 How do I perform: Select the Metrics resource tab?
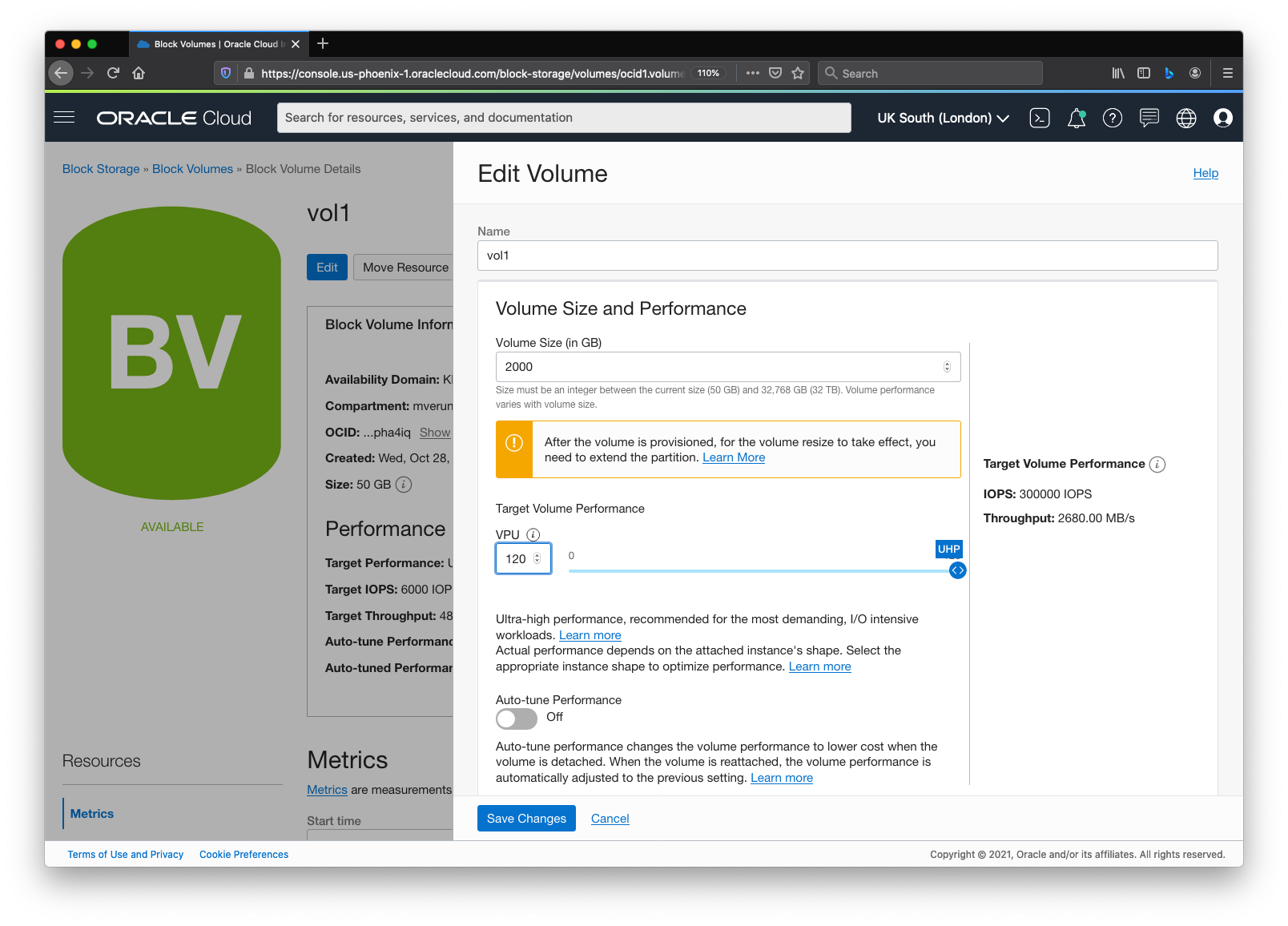click(92, 814)
